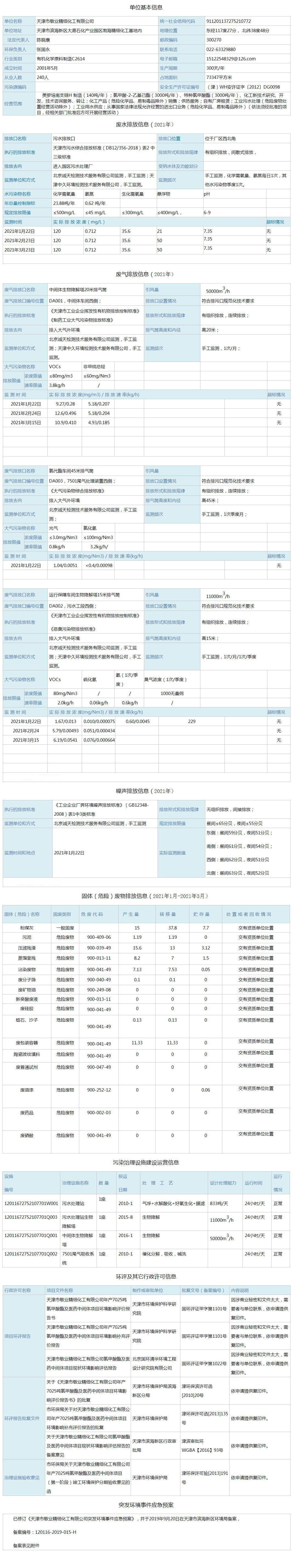This screenshot has width=293, height=1568.
Task: Click approval number 津环保许可函[2010]20号
Action: tap(197, 1391)
